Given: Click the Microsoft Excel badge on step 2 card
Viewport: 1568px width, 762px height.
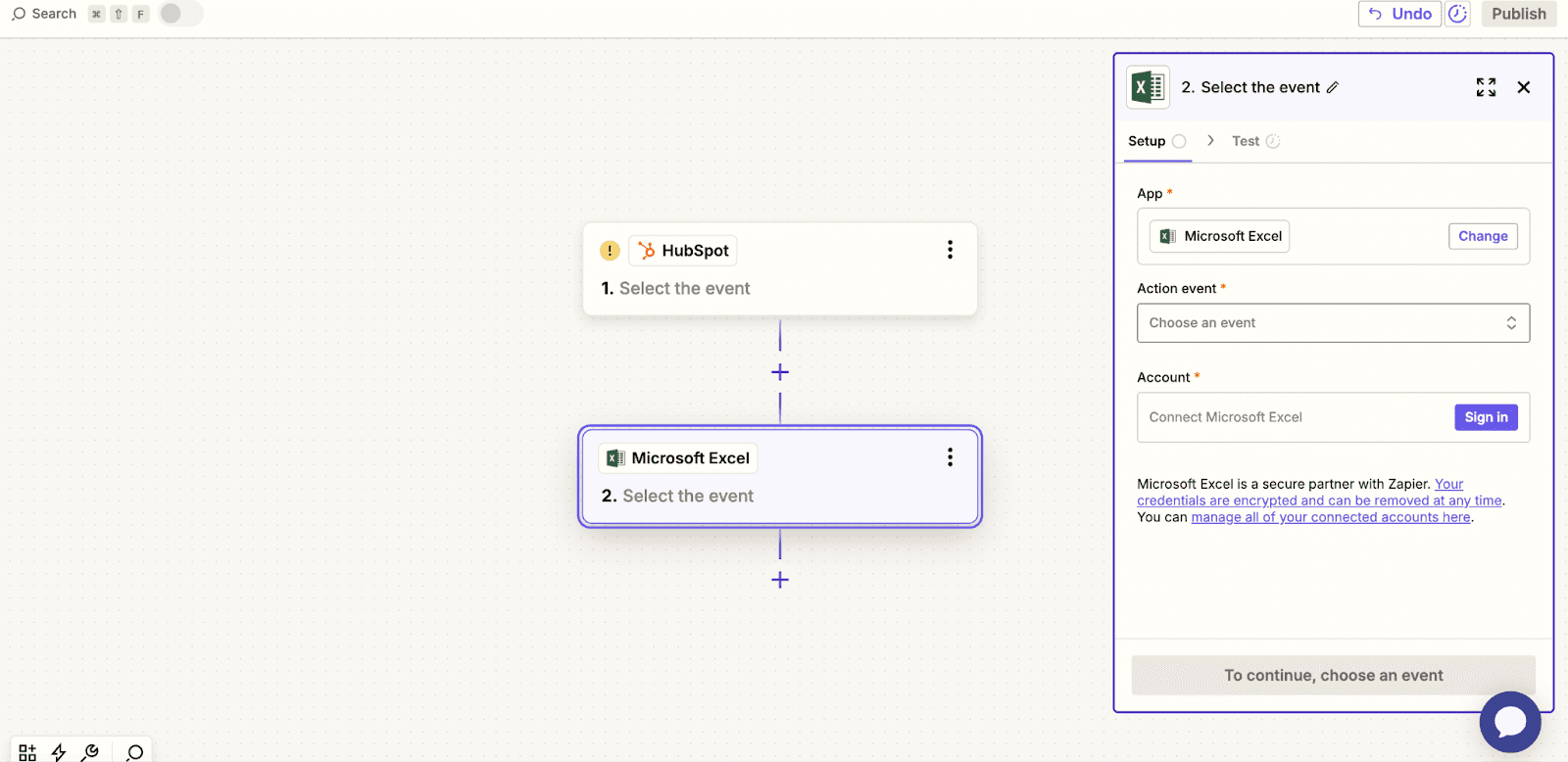Looking at the screenshot, I should tap(678, 458).
